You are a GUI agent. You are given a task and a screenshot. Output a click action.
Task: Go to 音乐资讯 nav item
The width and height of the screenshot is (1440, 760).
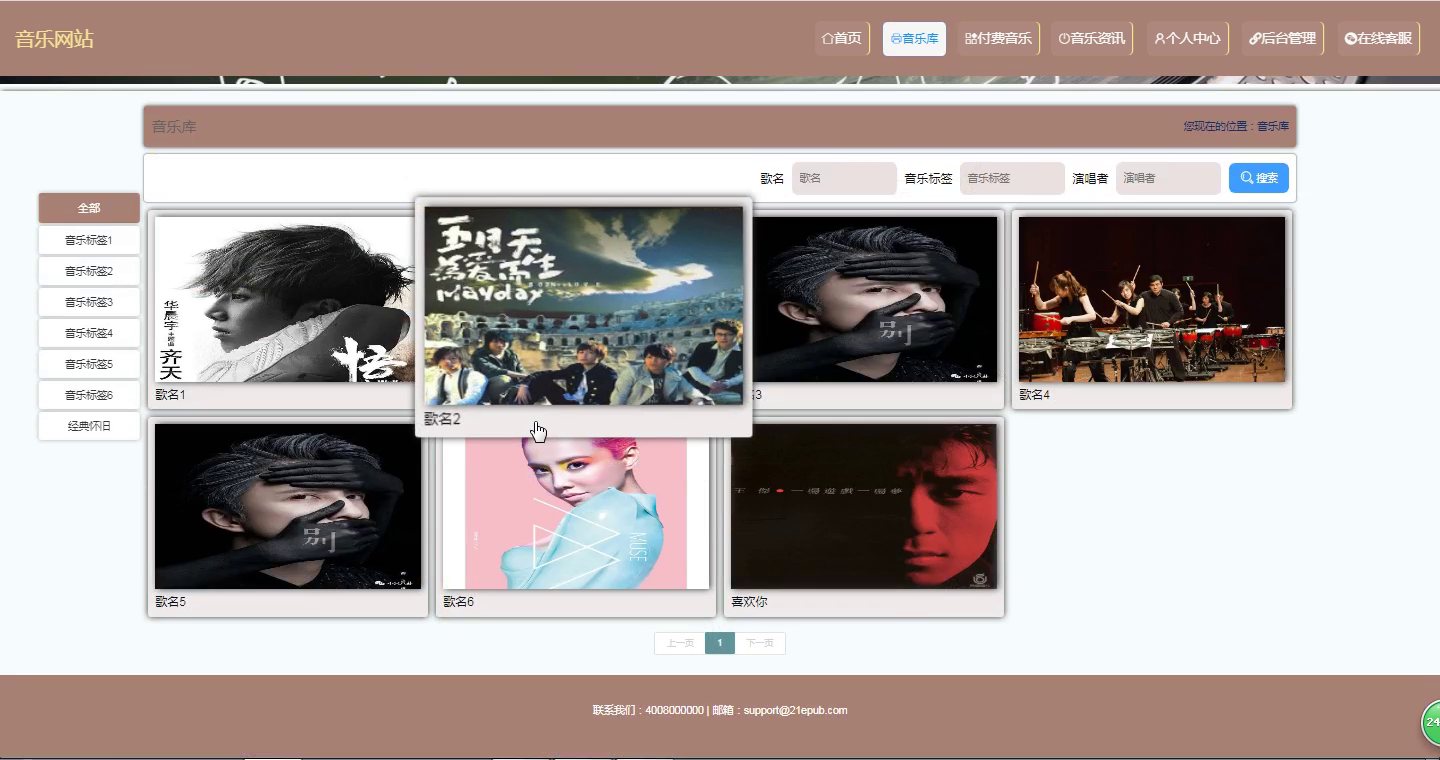1092,39
